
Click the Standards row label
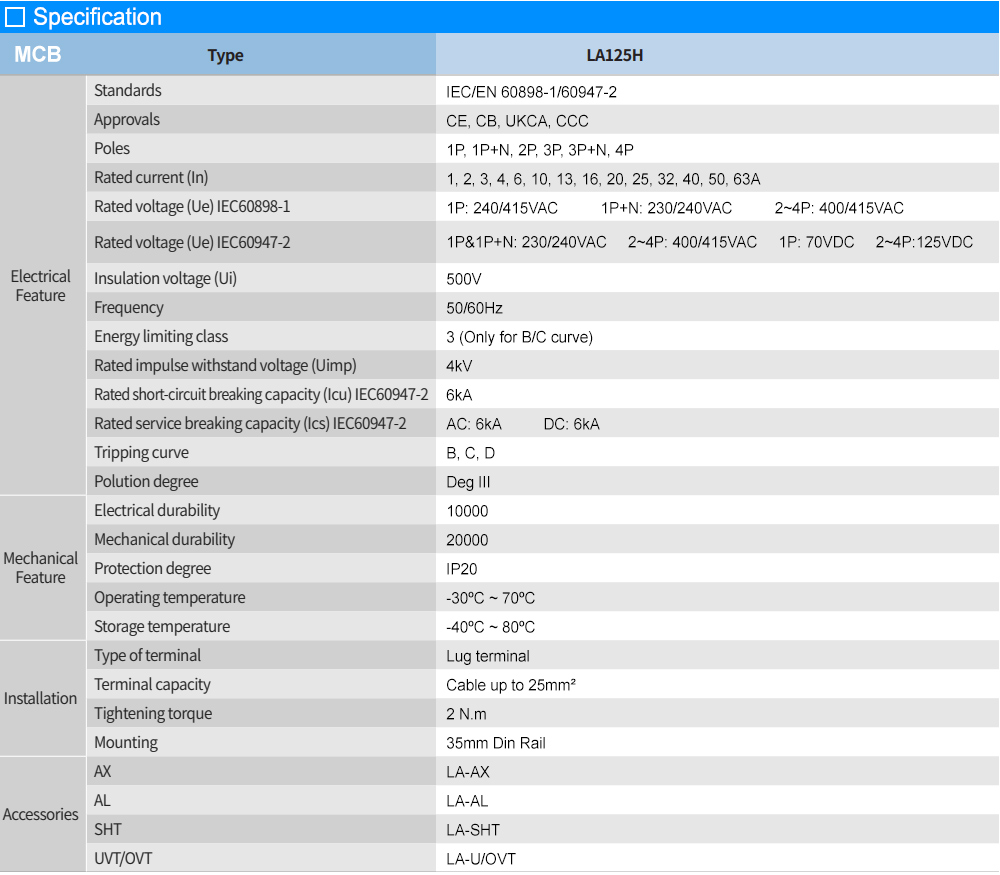pos(128,91)
